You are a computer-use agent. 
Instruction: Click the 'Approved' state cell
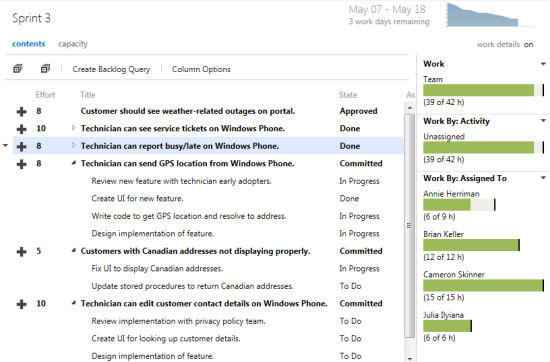tap(358, 111)
